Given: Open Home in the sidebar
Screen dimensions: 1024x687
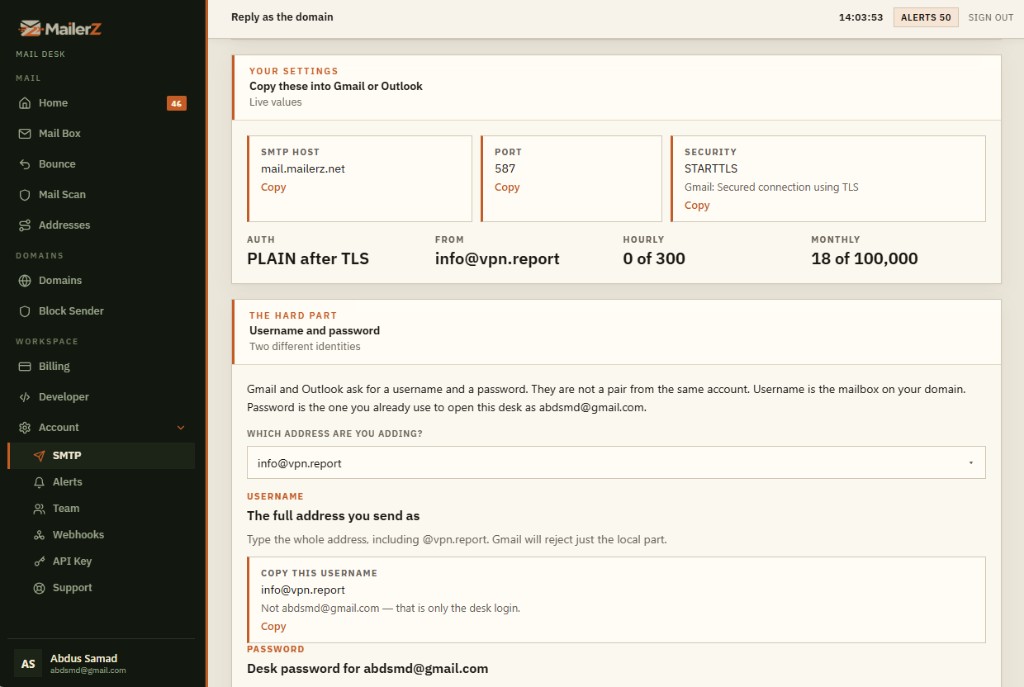Looking at the screenshot, I should (101, 103).
